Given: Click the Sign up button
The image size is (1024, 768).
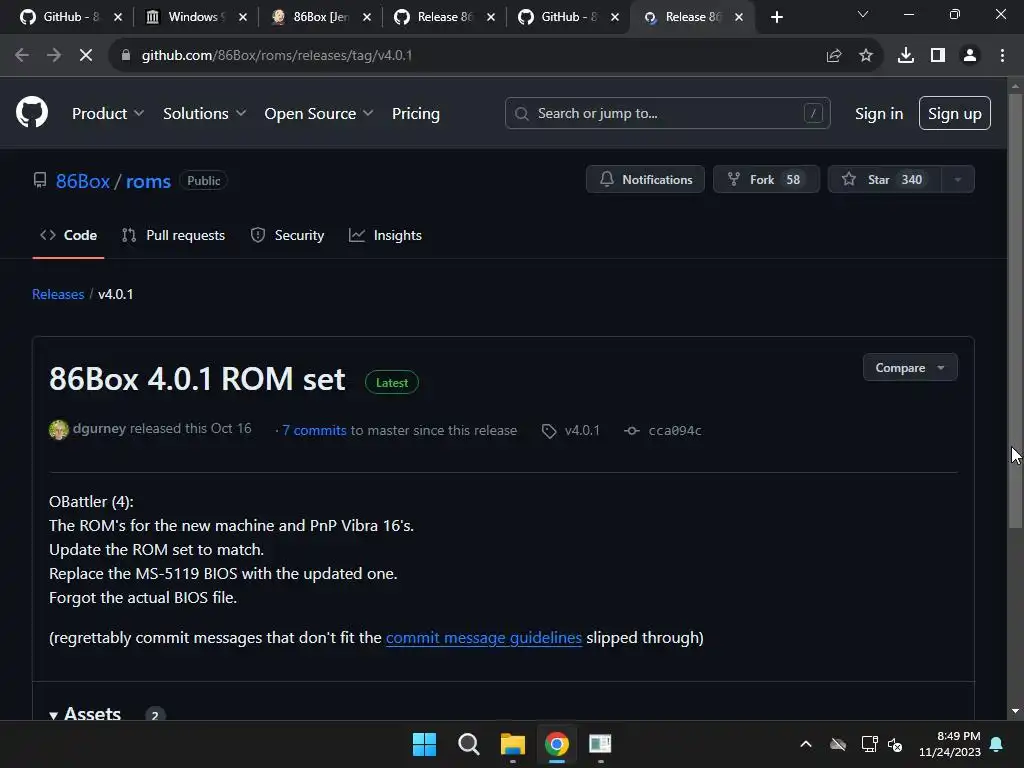Looking at the screenshot, I should 954,113.
